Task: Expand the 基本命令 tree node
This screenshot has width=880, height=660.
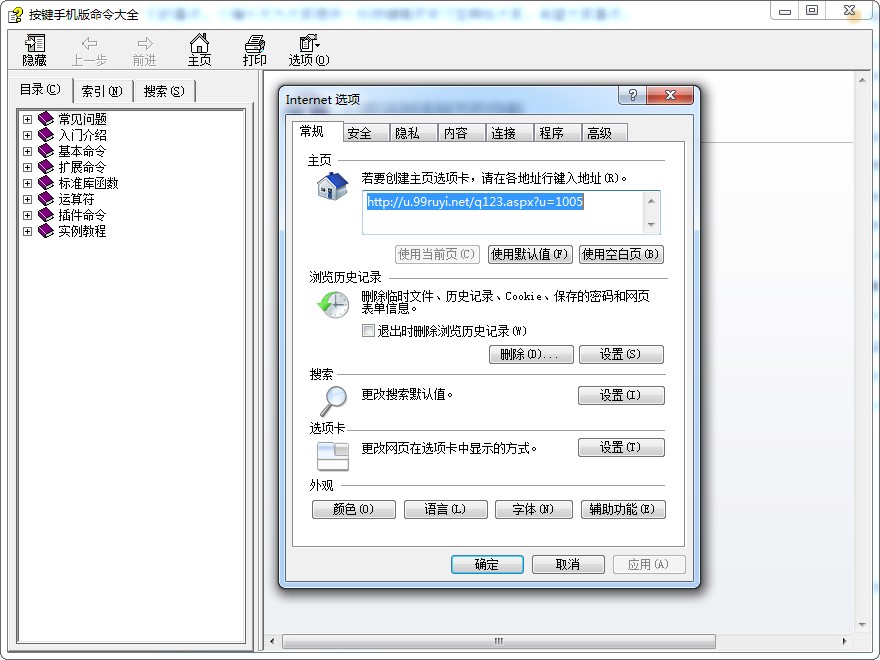Action: 27,151
